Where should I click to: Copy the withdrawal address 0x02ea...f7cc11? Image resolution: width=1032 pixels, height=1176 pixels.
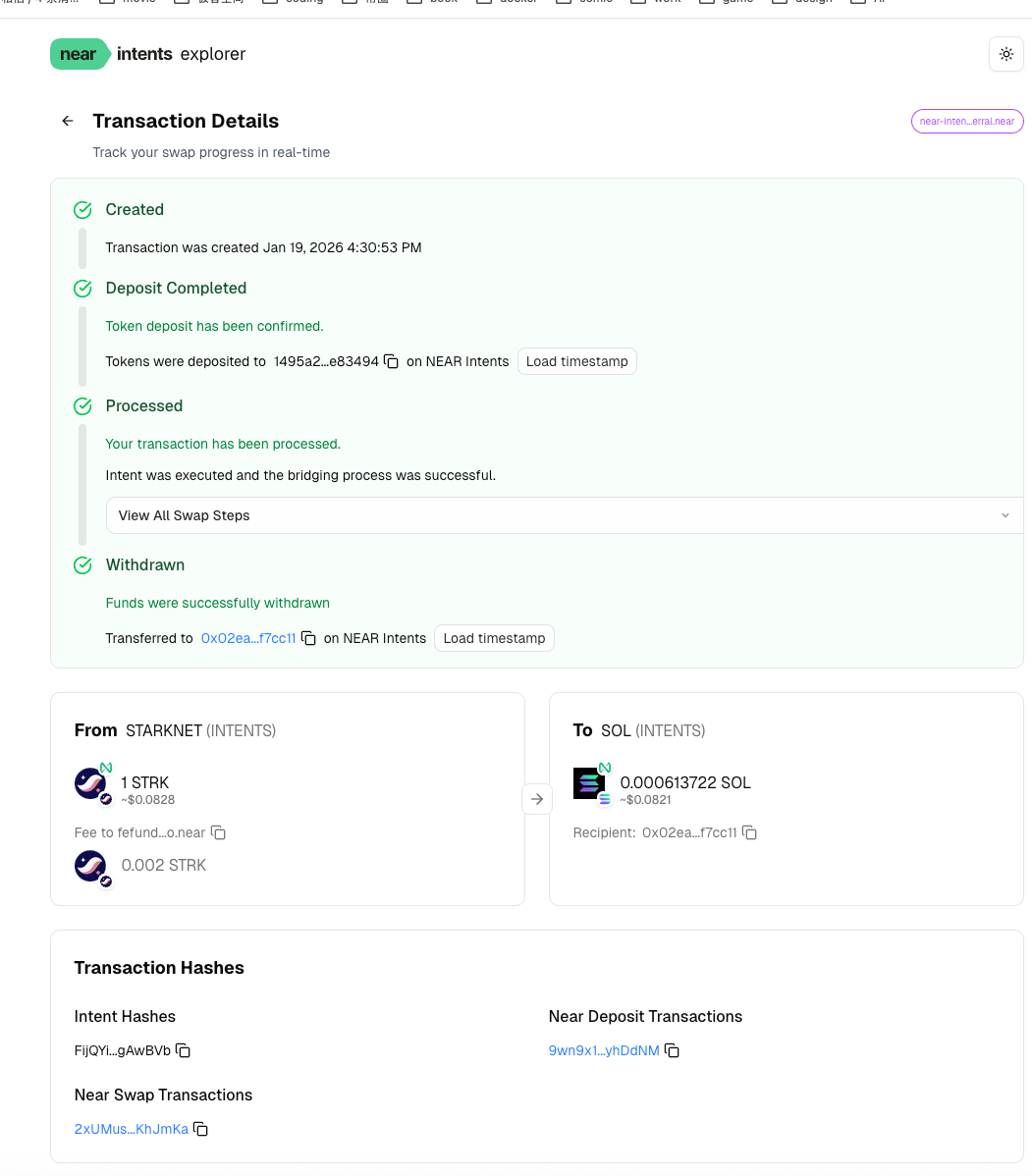308,637
